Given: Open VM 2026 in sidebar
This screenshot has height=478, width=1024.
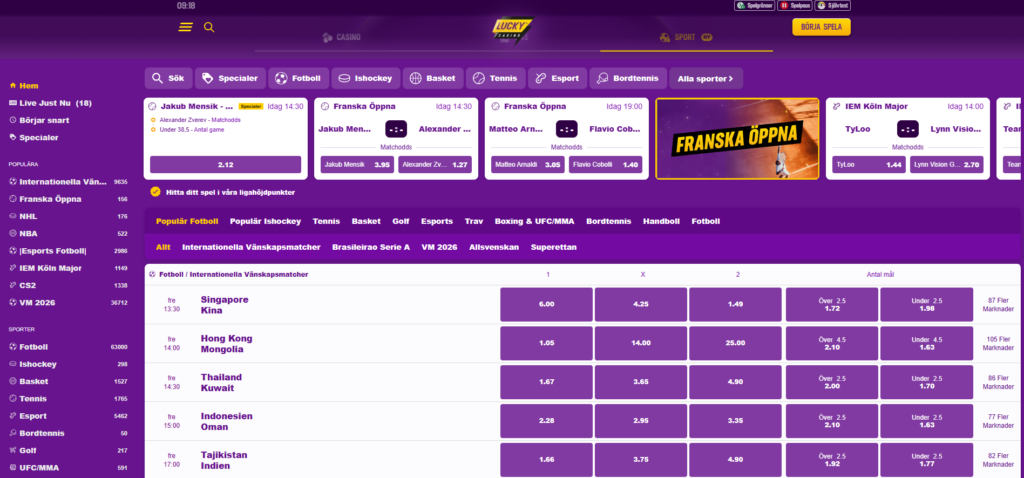Looking at the screenshot, I should click(68, 302).
